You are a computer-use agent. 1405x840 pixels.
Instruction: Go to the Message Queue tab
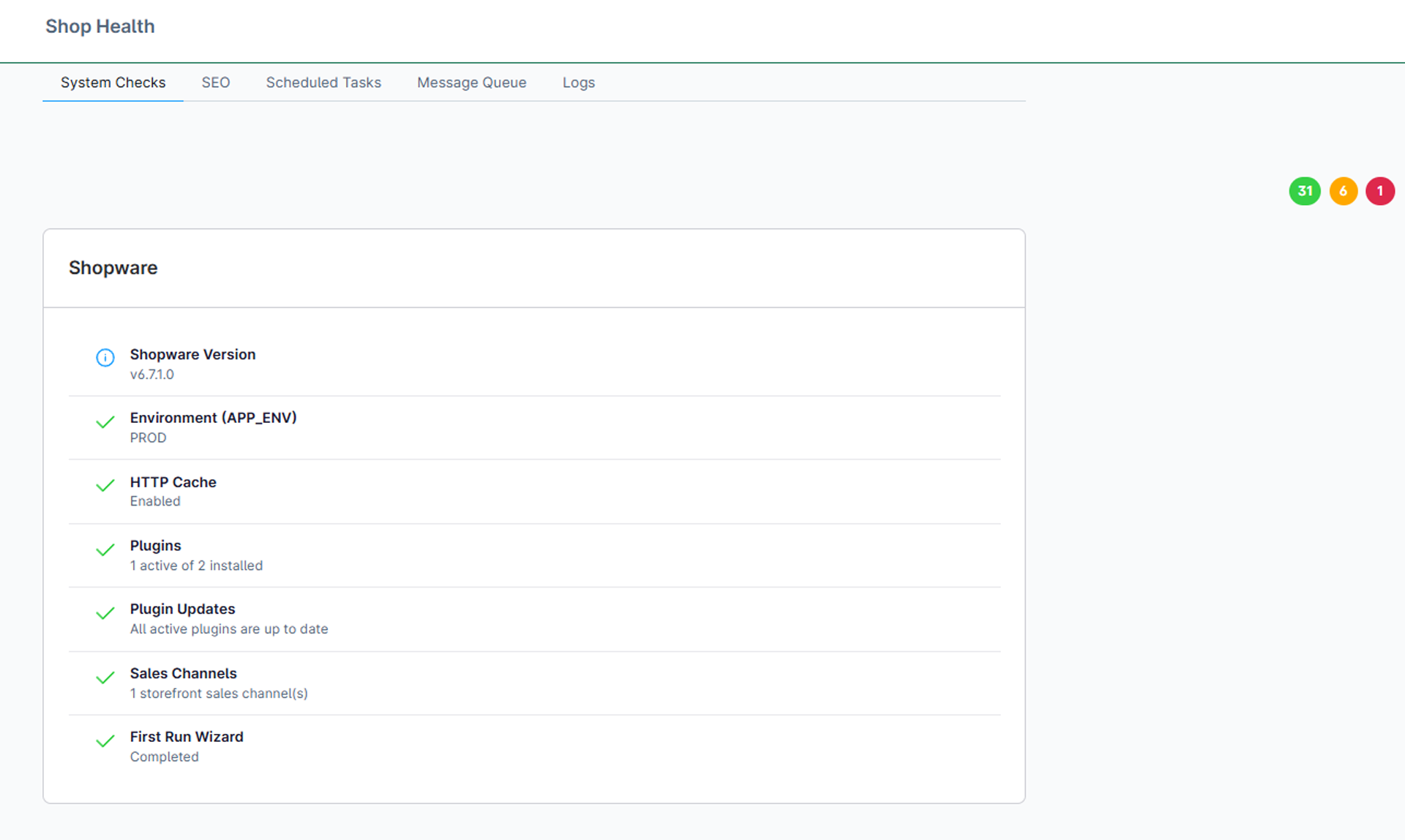[472, 83]
